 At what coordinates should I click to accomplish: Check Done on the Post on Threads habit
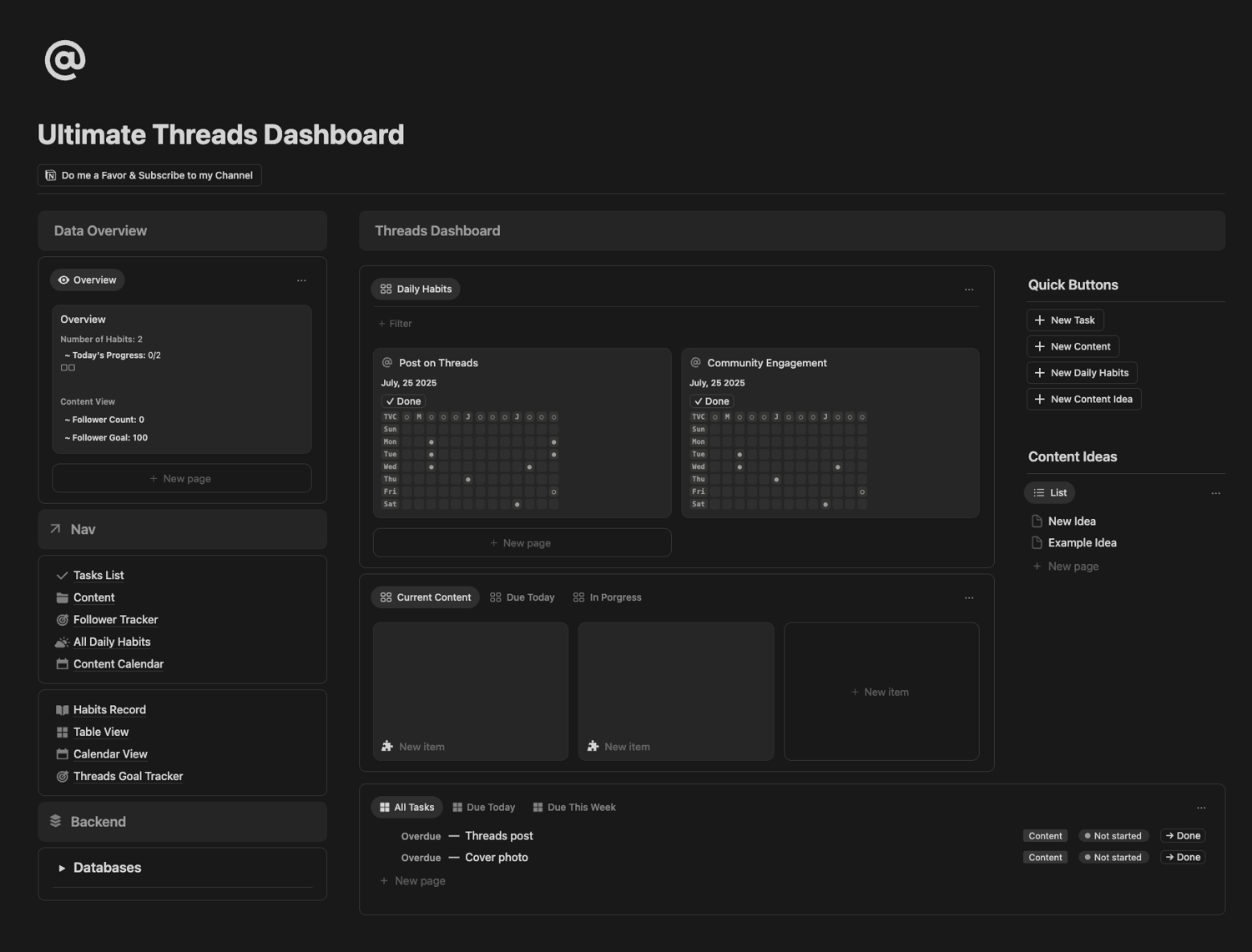404,401
